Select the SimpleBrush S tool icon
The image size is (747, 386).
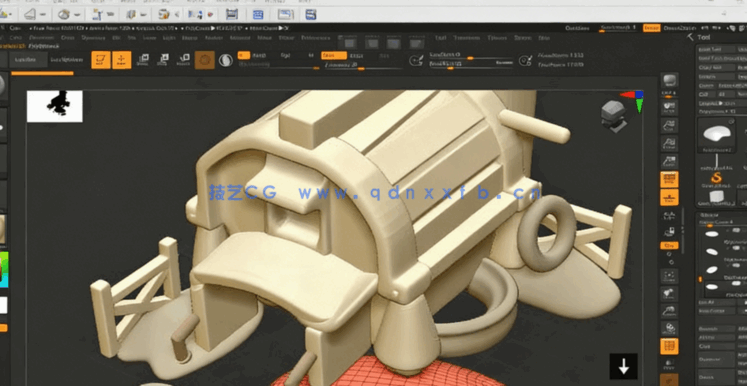(x=716, y=178)
